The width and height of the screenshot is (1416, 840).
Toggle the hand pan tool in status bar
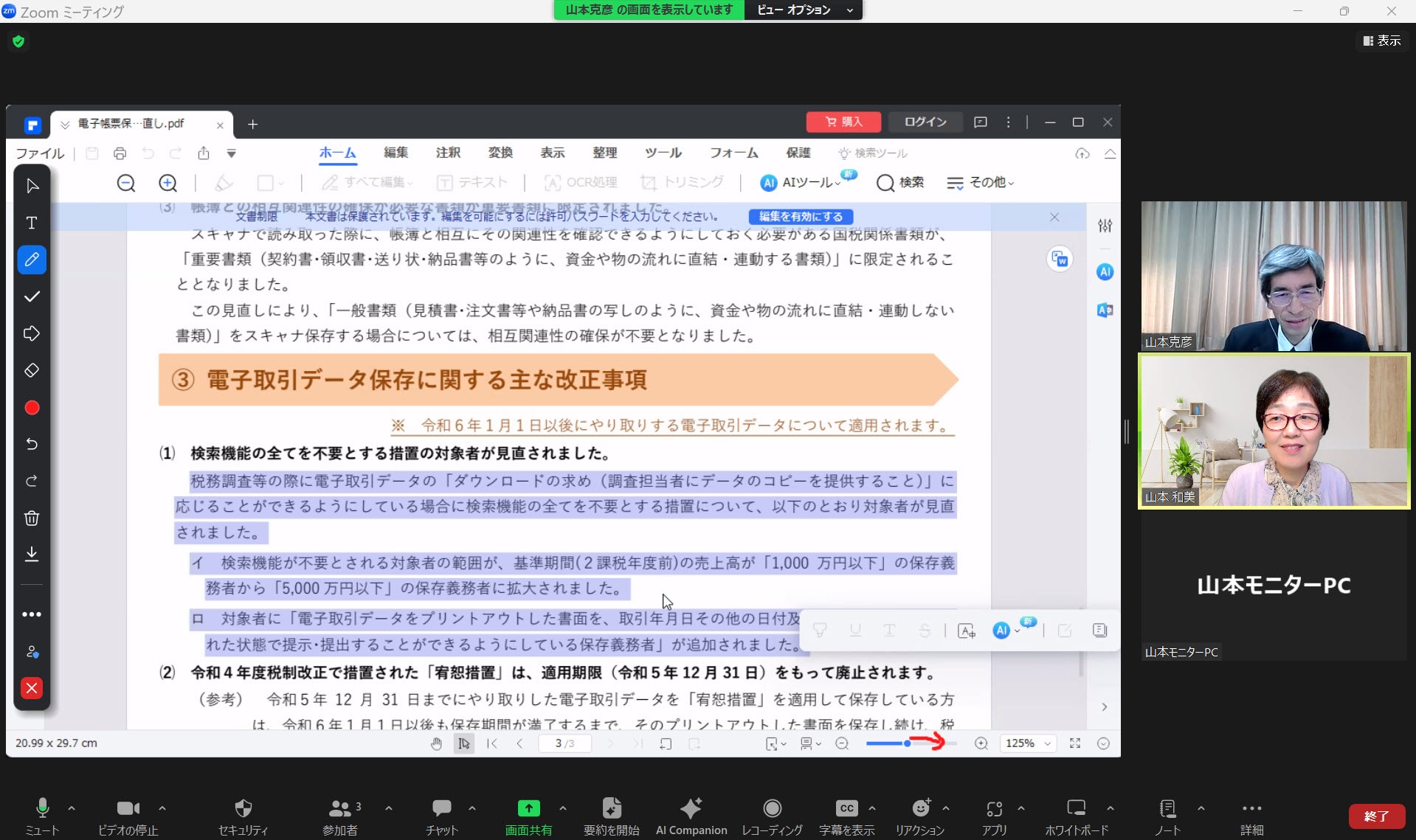point(436,743)
